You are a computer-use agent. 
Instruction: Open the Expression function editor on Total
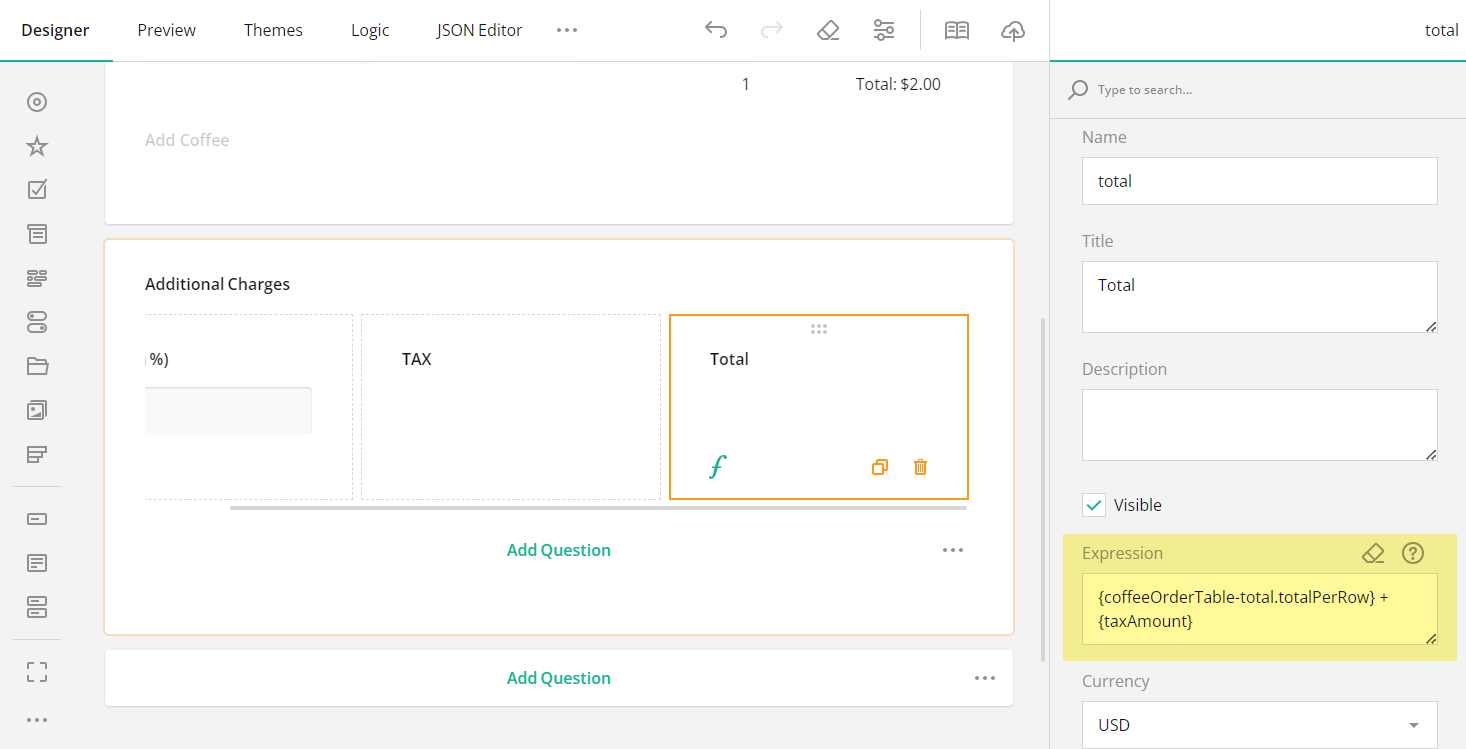(717, 466)
